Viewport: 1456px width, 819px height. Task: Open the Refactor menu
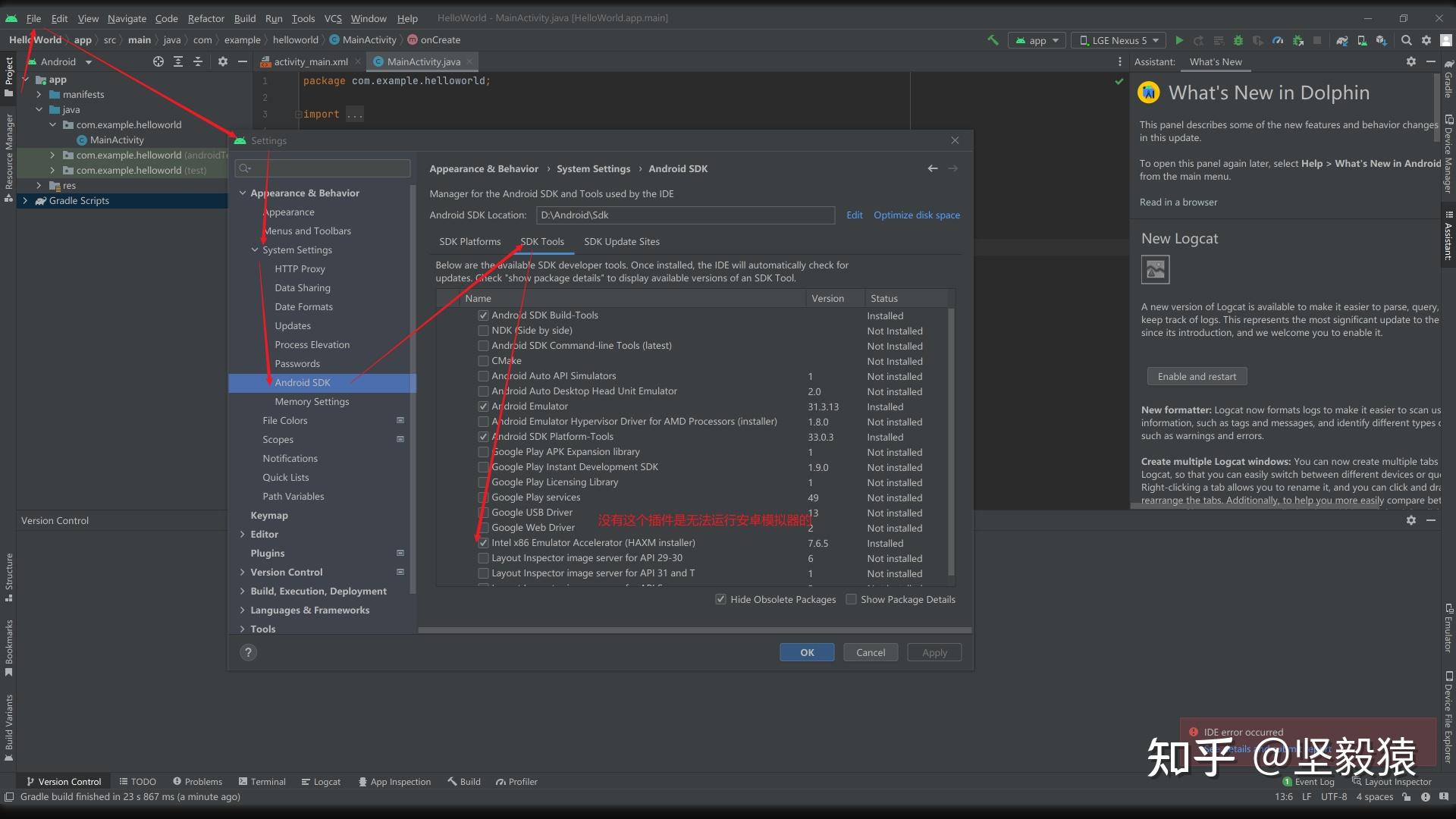pyautogui.click(x=206, y=18)
